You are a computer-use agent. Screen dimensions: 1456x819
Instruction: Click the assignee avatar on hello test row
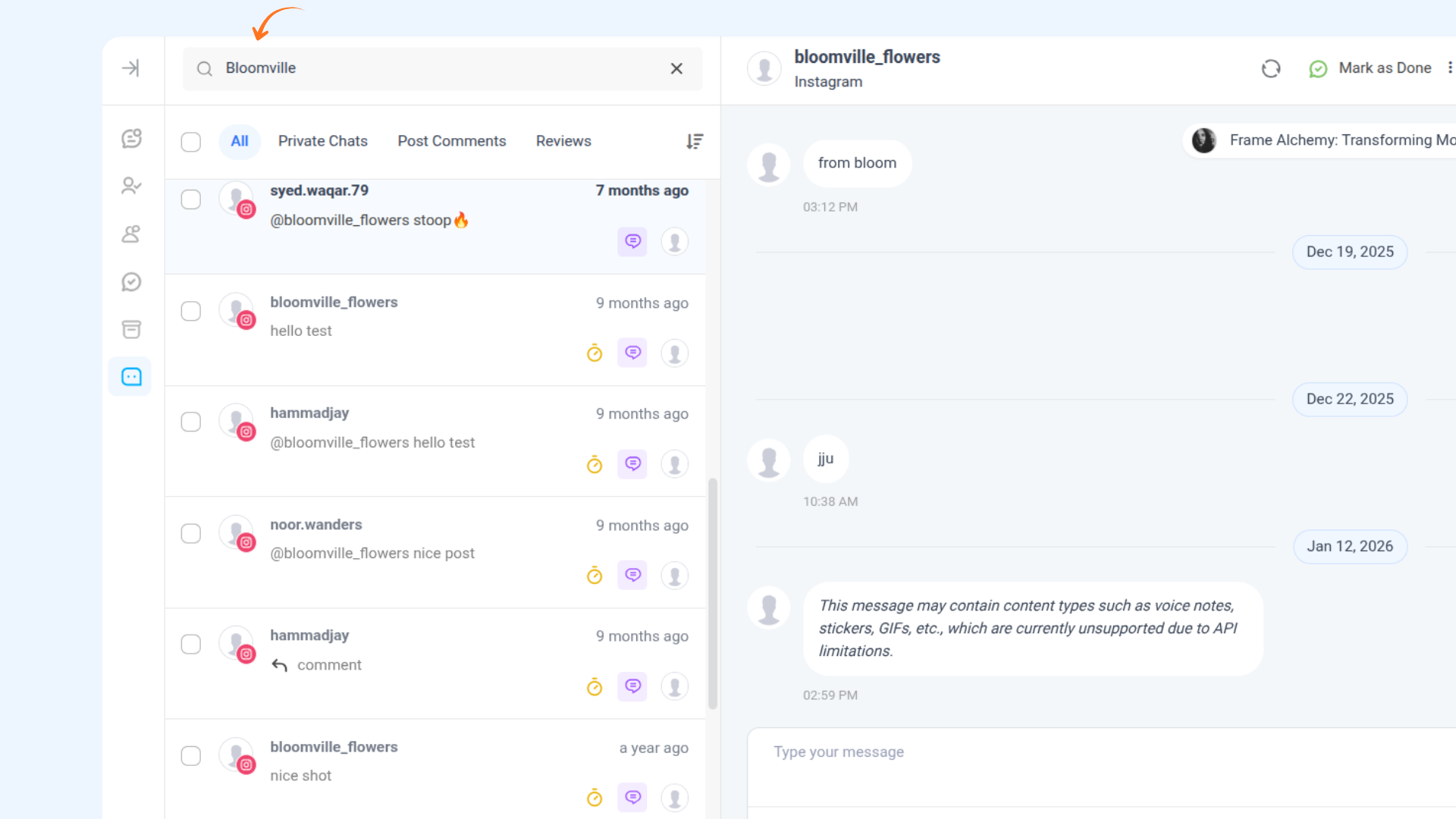[674, 353]
